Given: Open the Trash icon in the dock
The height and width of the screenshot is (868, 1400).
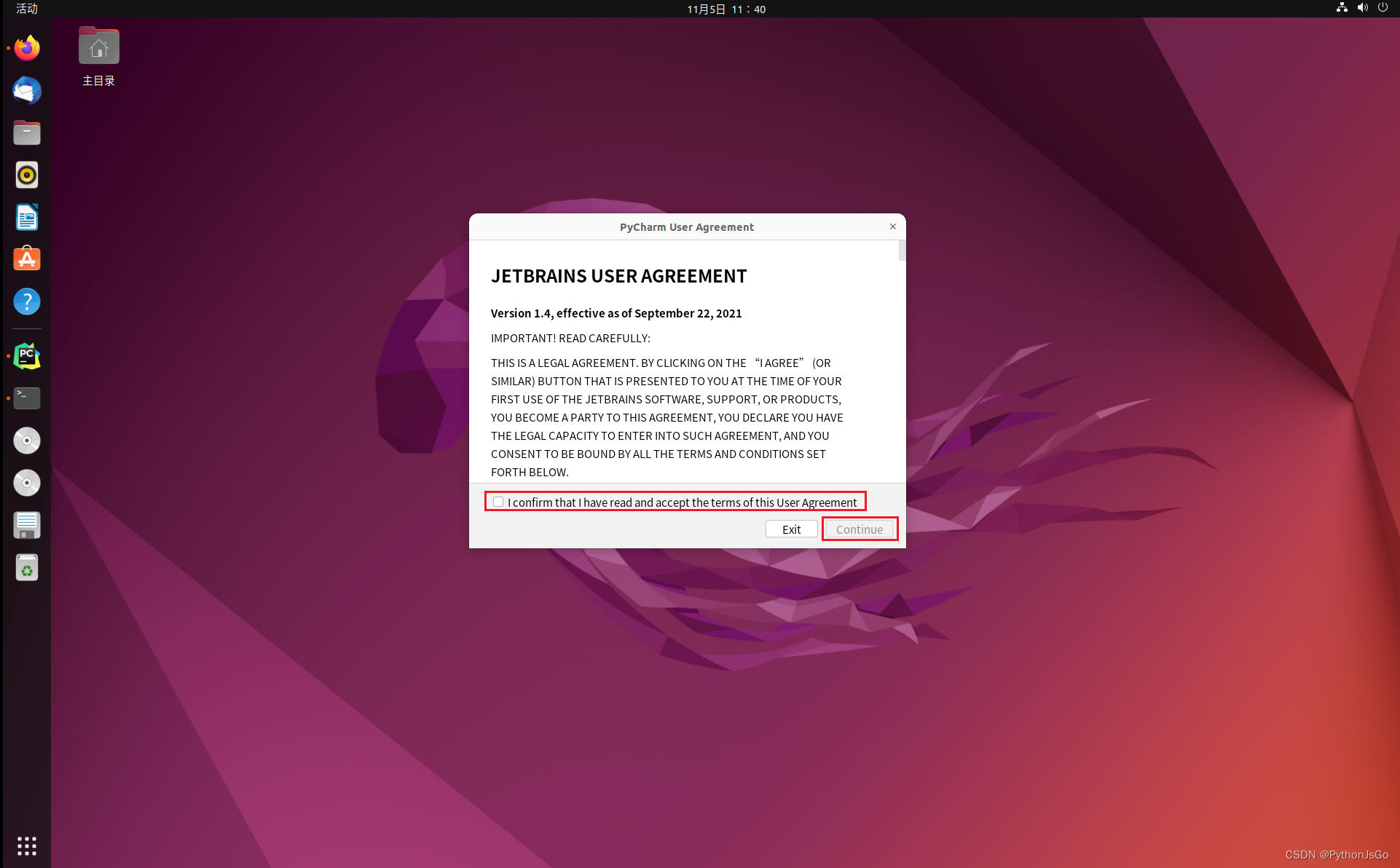Looking at the screenshot, I should tap(27, 567).
